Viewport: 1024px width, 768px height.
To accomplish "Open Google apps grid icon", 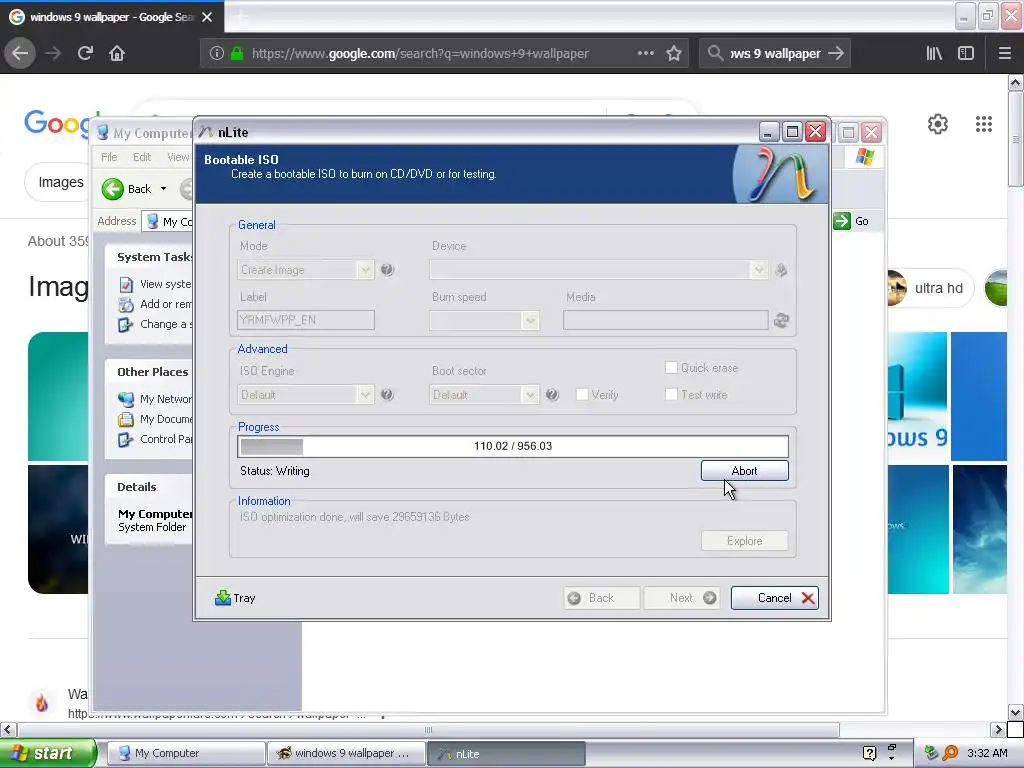I will click(984, 124).
